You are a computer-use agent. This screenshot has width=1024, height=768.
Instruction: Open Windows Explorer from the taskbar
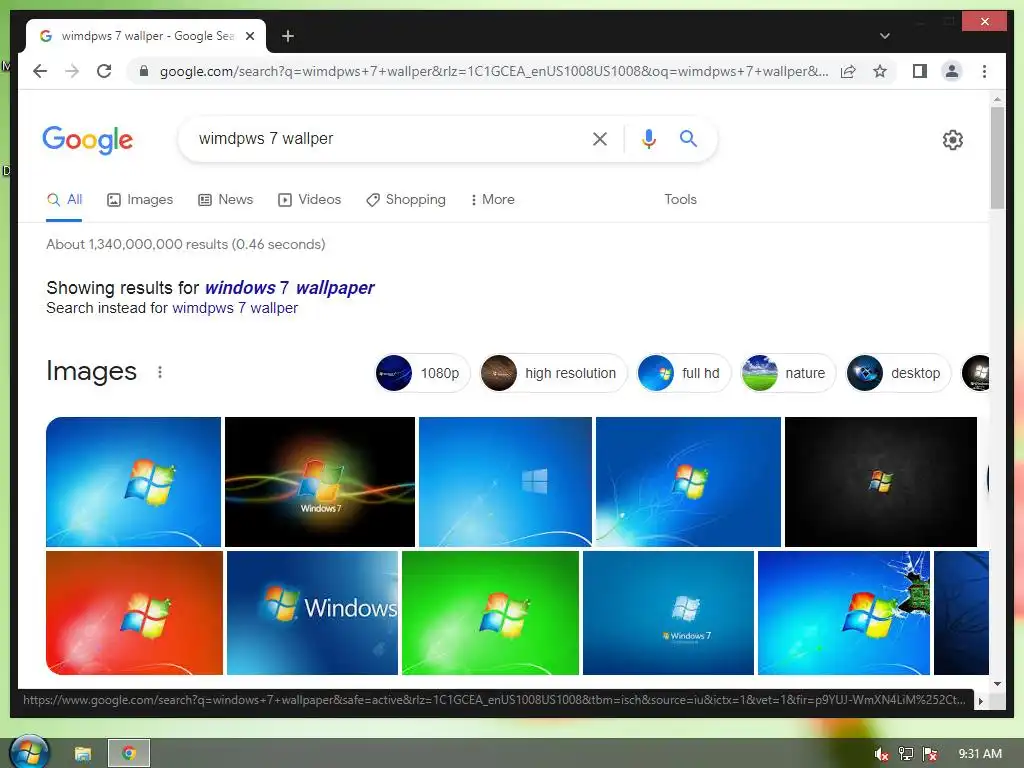tap(83, 754)
